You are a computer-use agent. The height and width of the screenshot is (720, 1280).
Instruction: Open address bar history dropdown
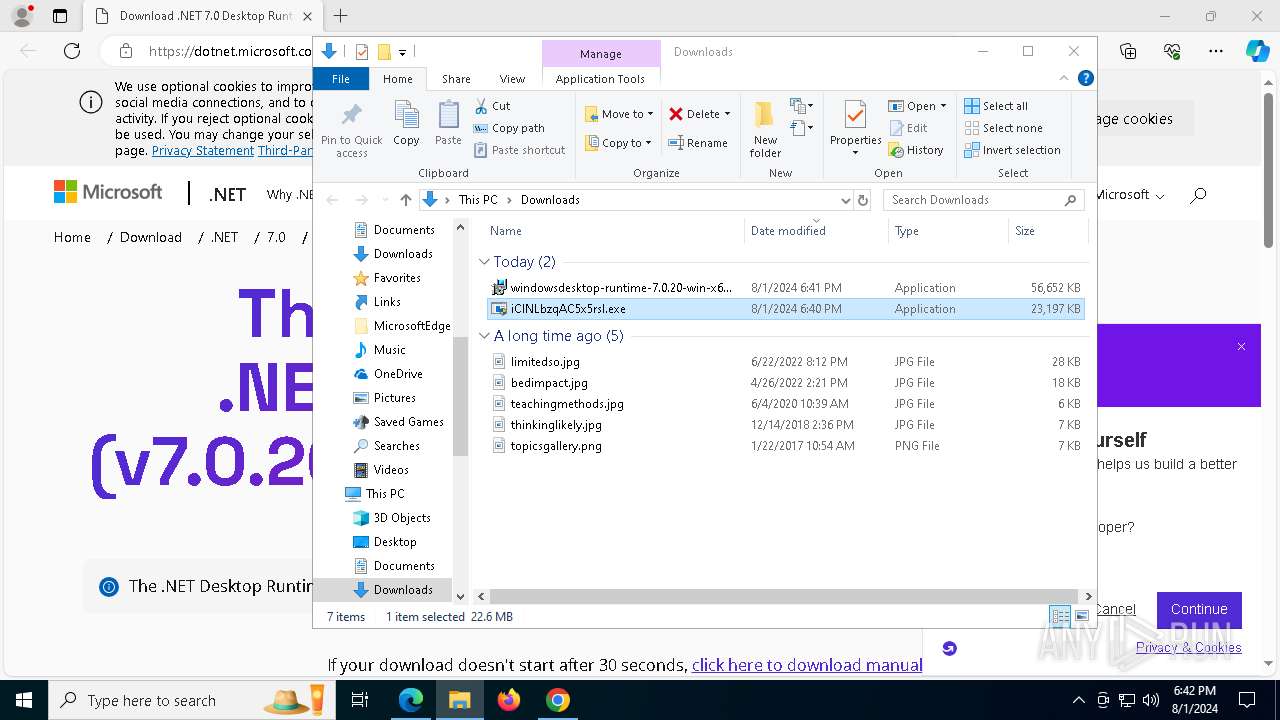(x=845, y=200)
